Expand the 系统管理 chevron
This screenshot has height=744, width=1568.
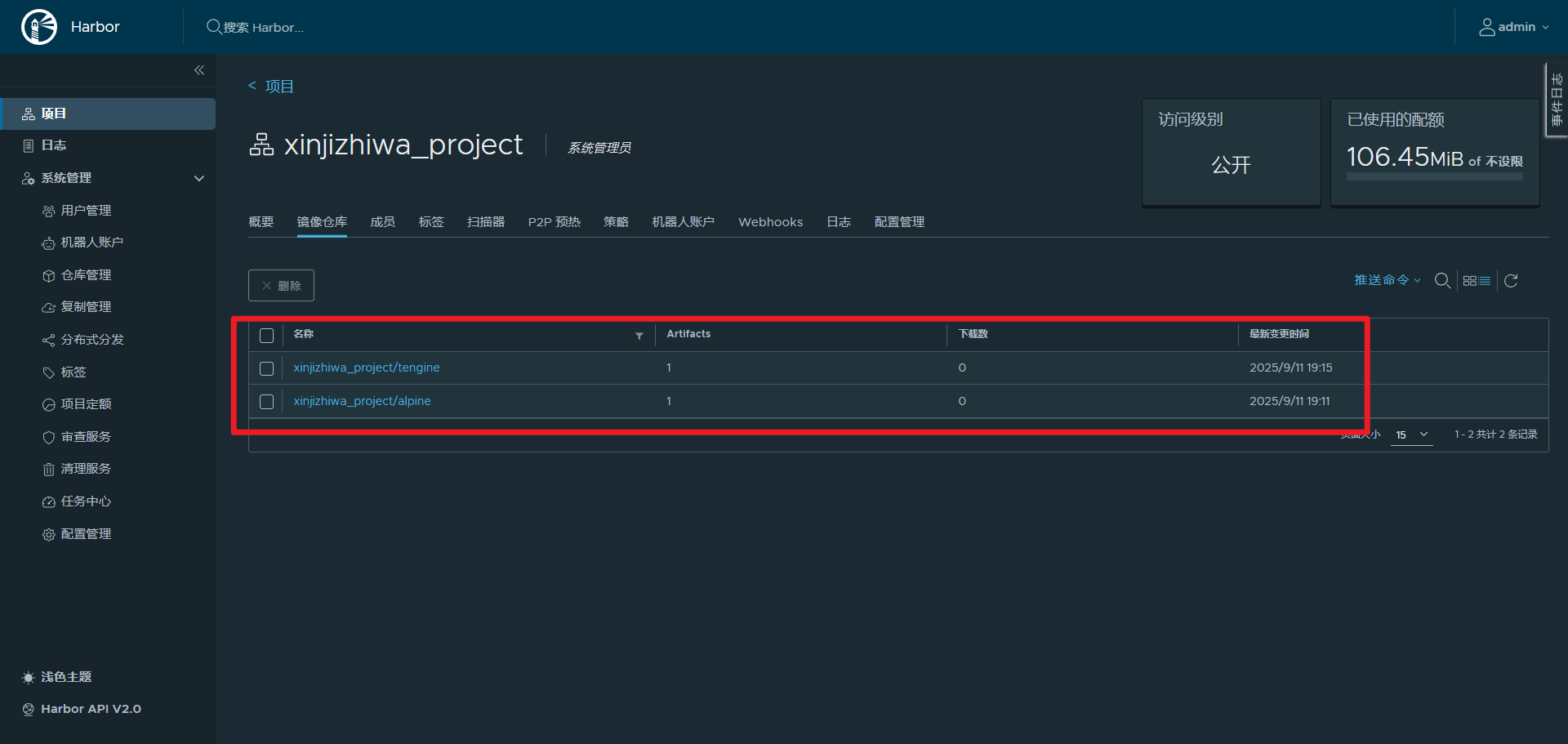click(x=198, y=178)
